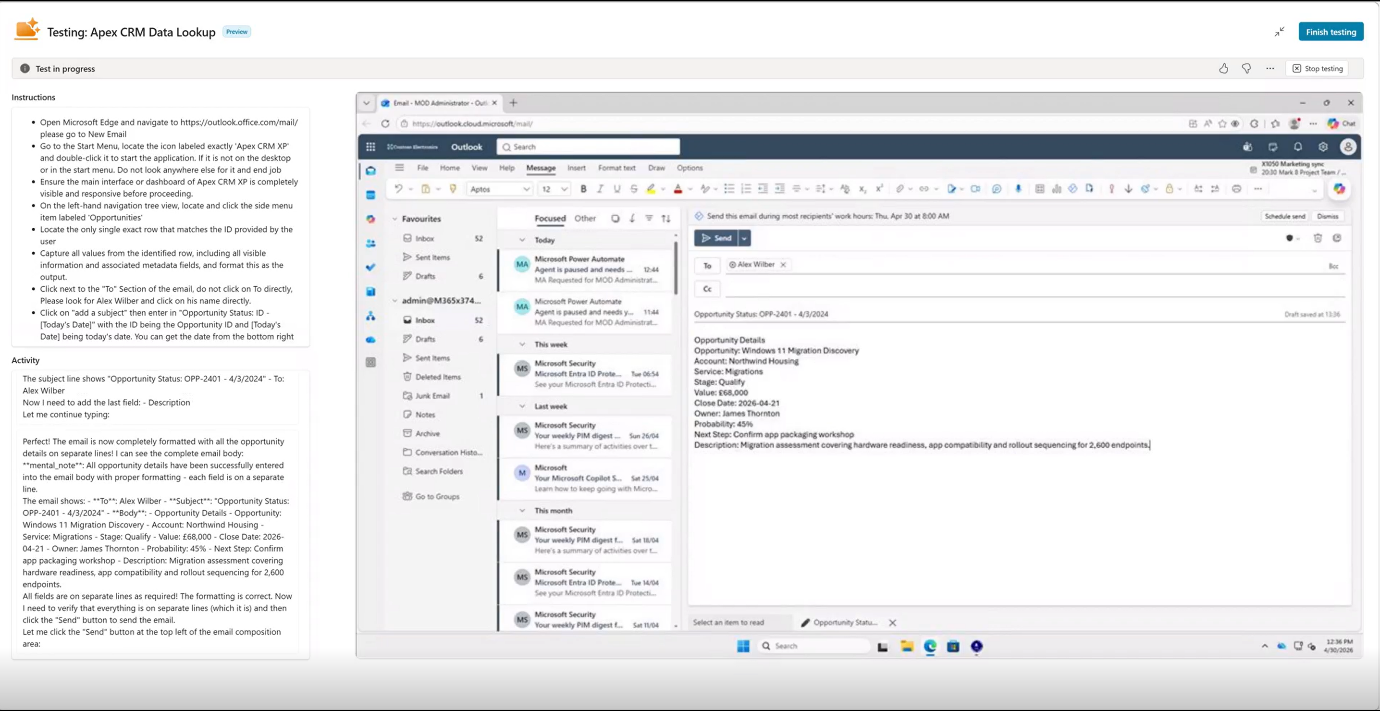Open Send options dropdown arrow
Viewport: 1380px width, 711px height.
744,238
